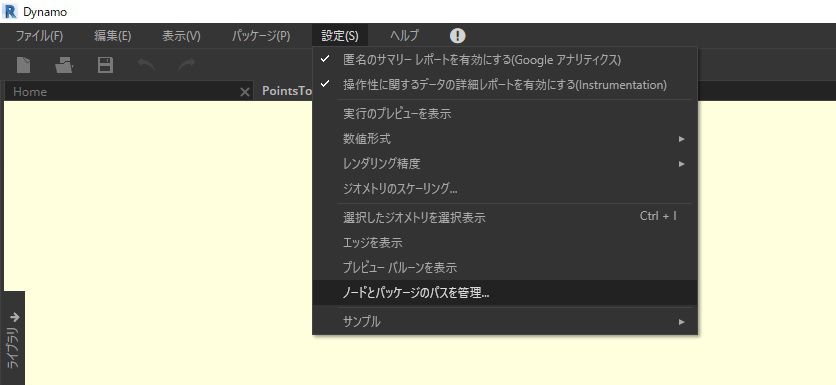Close the Home tab with X

(245, 92)
